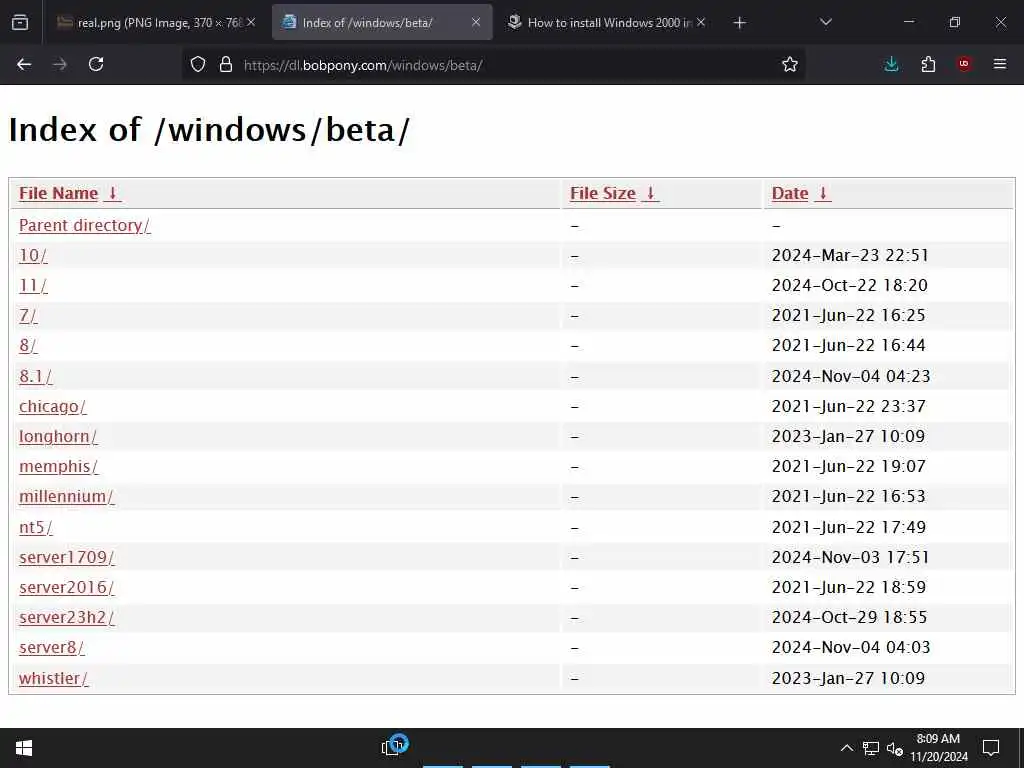
Task: Open the 10/ folder link
Action: 33,255
